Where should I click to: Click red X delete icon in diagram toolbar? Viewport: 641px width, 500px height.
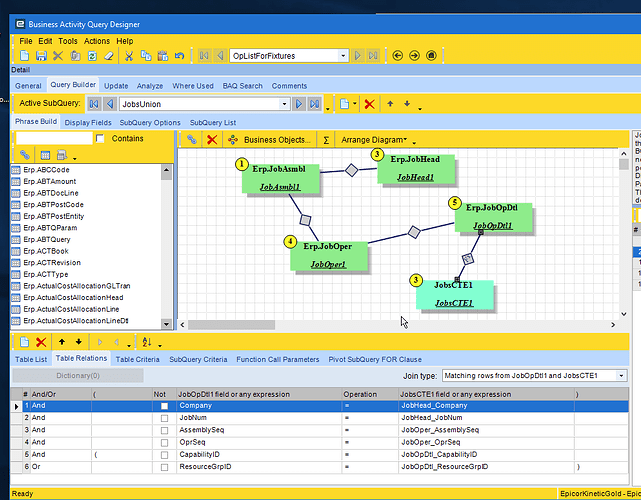click(x=212, y=140)
